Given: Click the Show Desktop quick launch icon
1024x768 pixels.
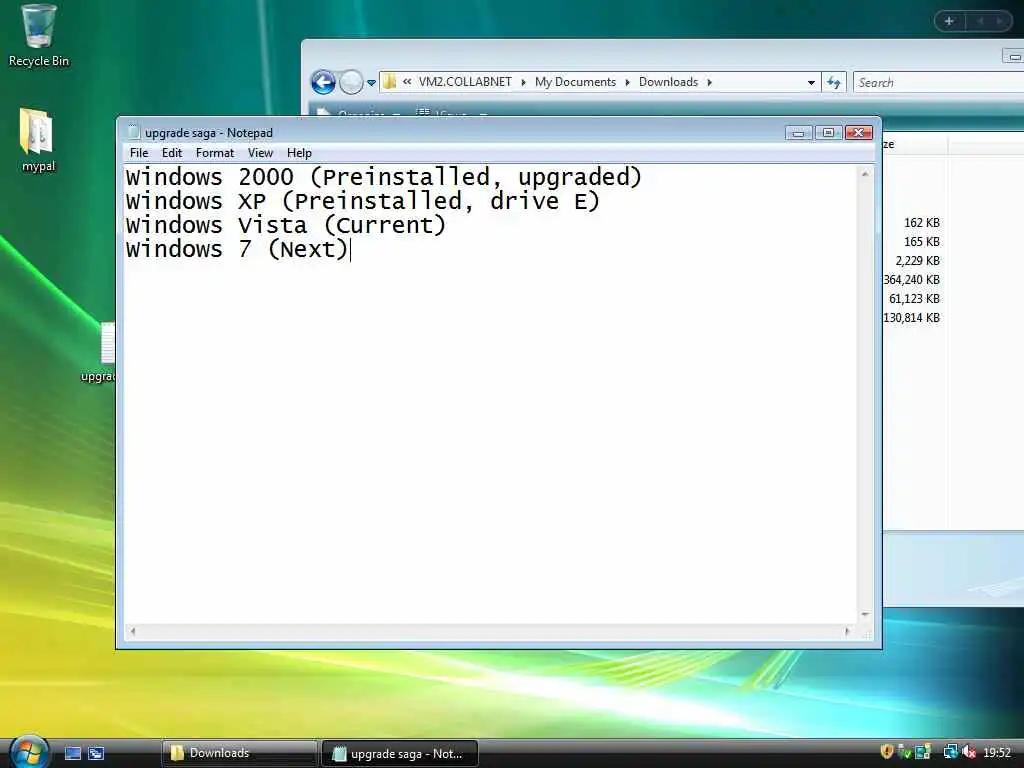Looking at the screenshot, I should pos(72,753).
